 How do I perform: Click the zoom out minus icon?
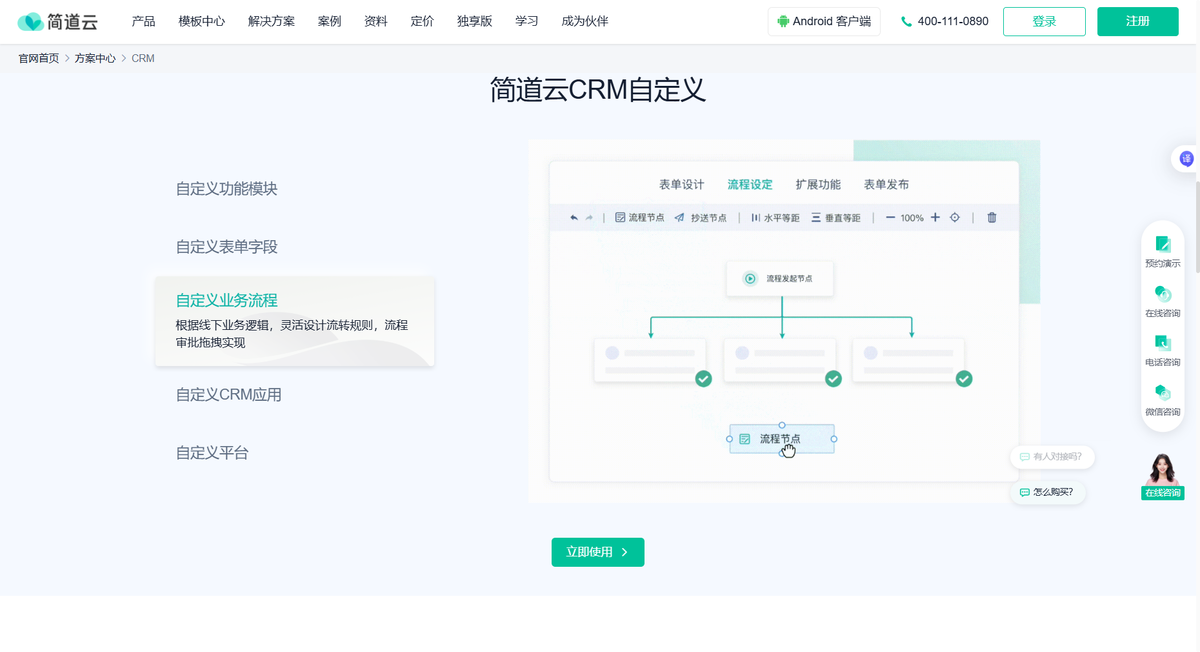(890, 217)
